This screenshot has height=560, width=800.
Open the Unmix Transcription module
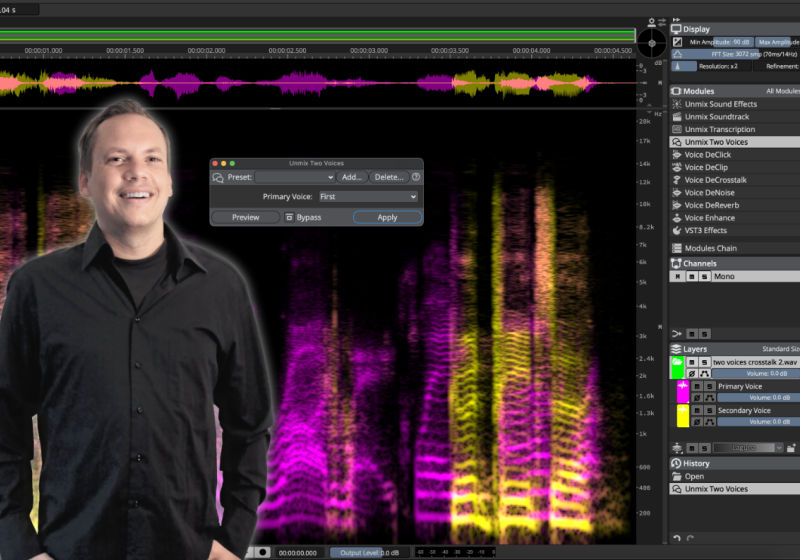tap(735, 130)
